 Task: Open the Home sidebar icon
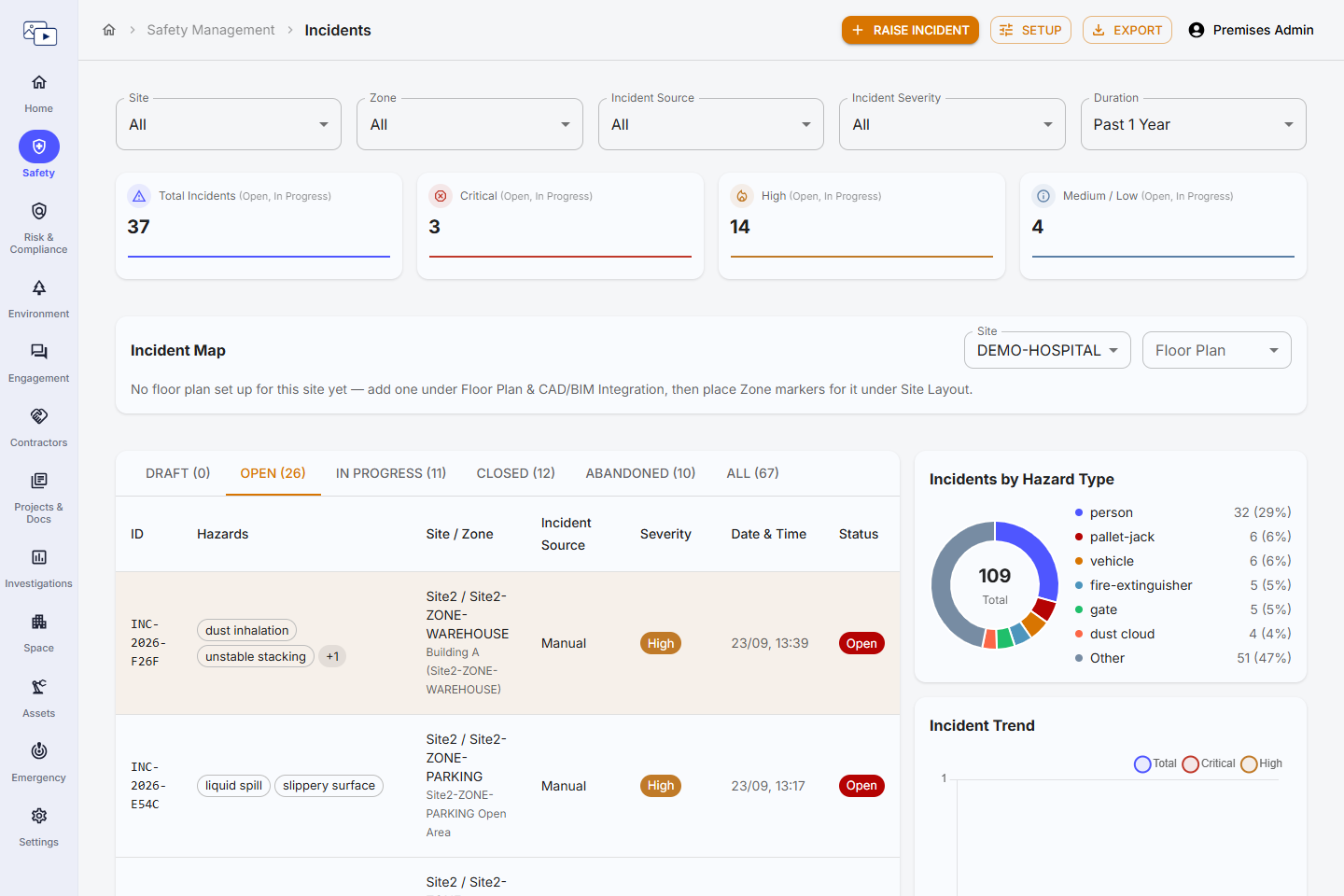click(x=39, y=82)
